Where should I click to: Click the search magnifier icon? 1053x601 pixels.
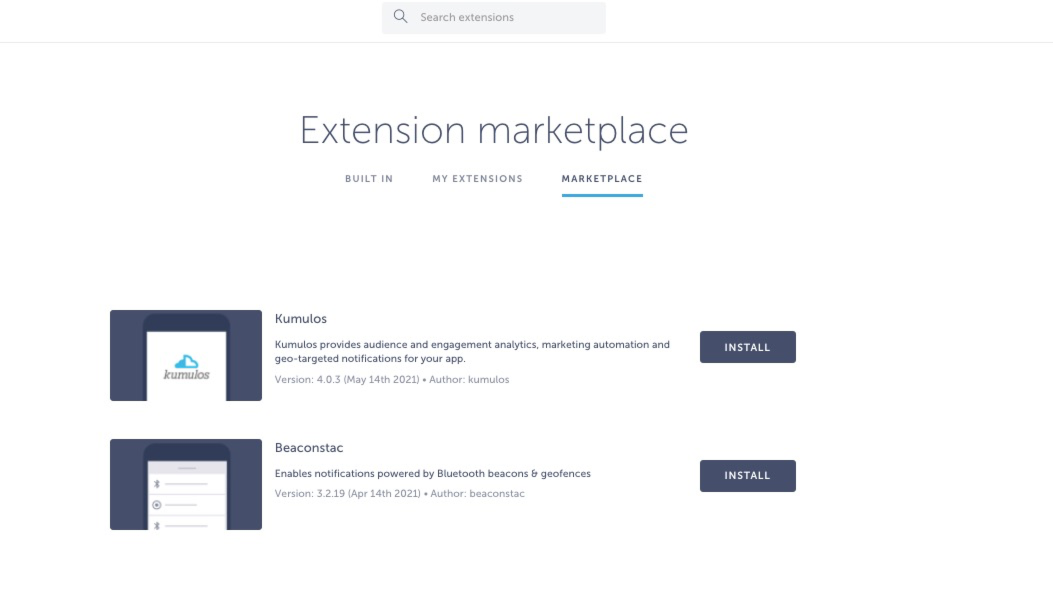click(400, 17)
